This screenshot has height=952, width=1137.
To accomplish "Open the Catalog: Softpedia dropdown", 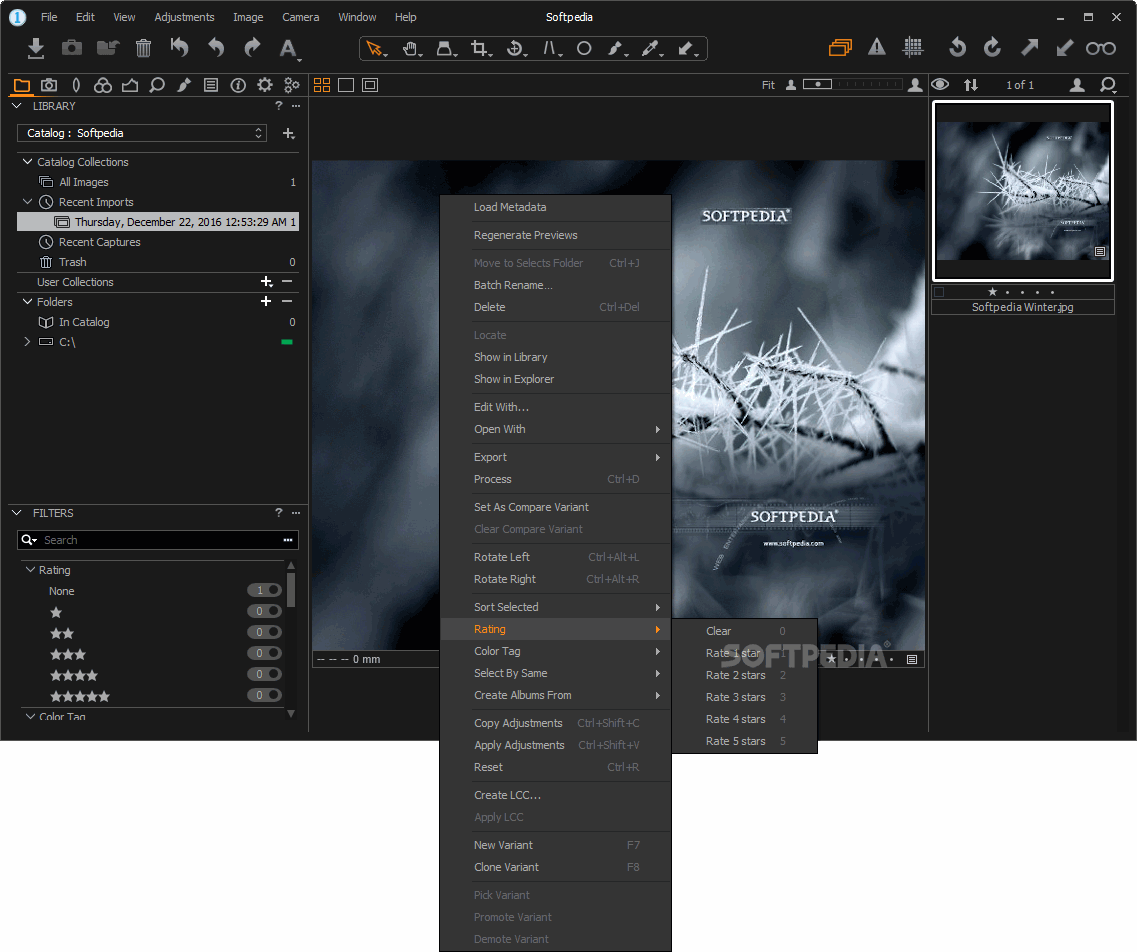I will click(x=142, y=133).
